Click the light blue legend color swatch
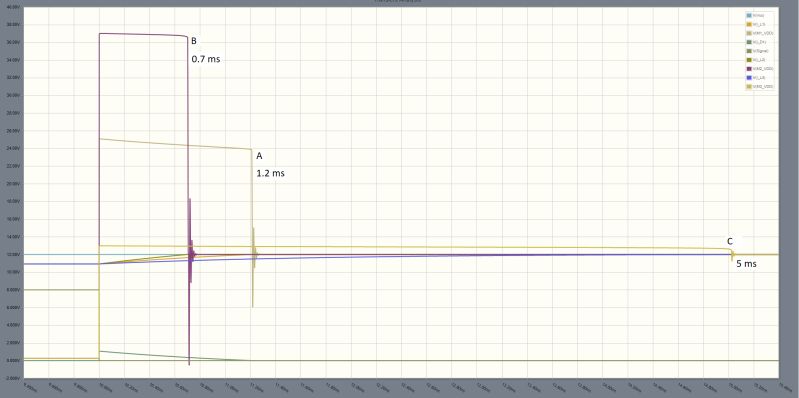Viewport: 799px width, 398px height. pos(749,16)
